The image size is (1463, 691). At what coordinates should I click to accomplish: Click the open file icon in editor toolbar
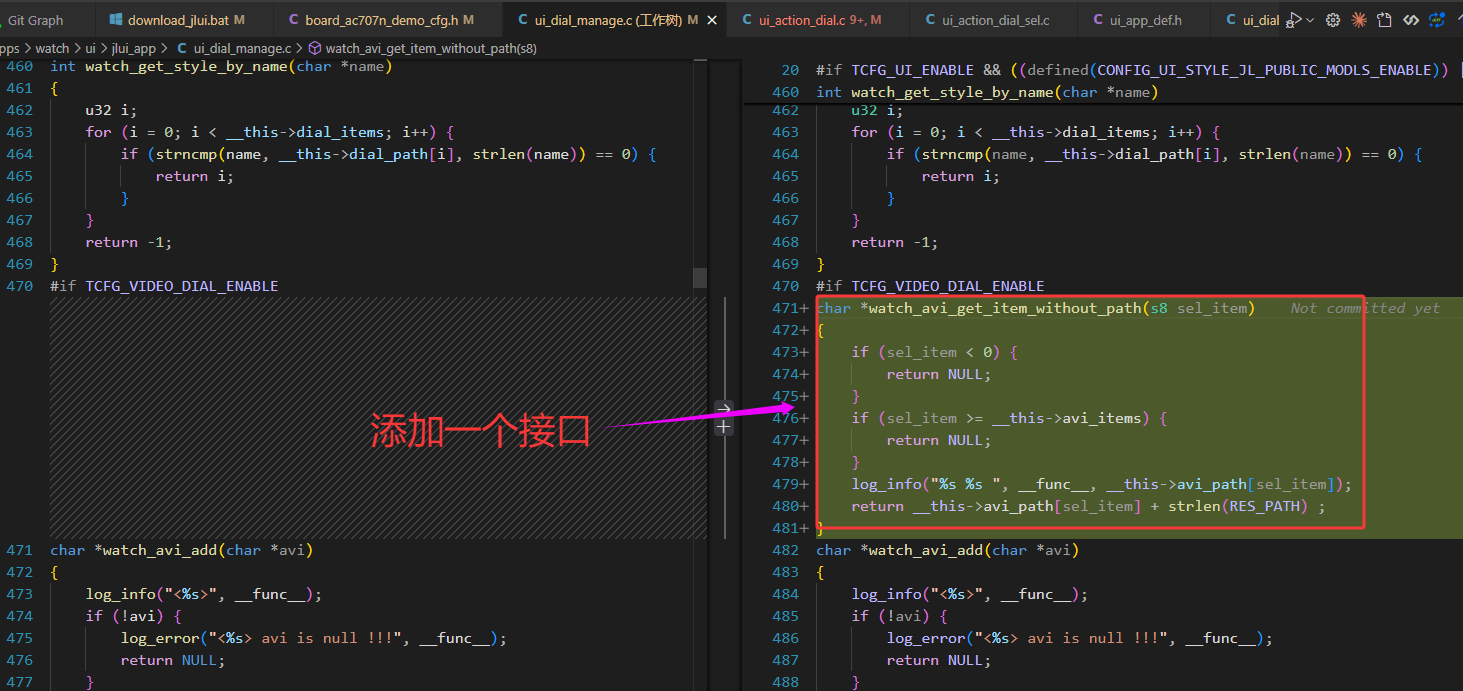click(1384, 20)
